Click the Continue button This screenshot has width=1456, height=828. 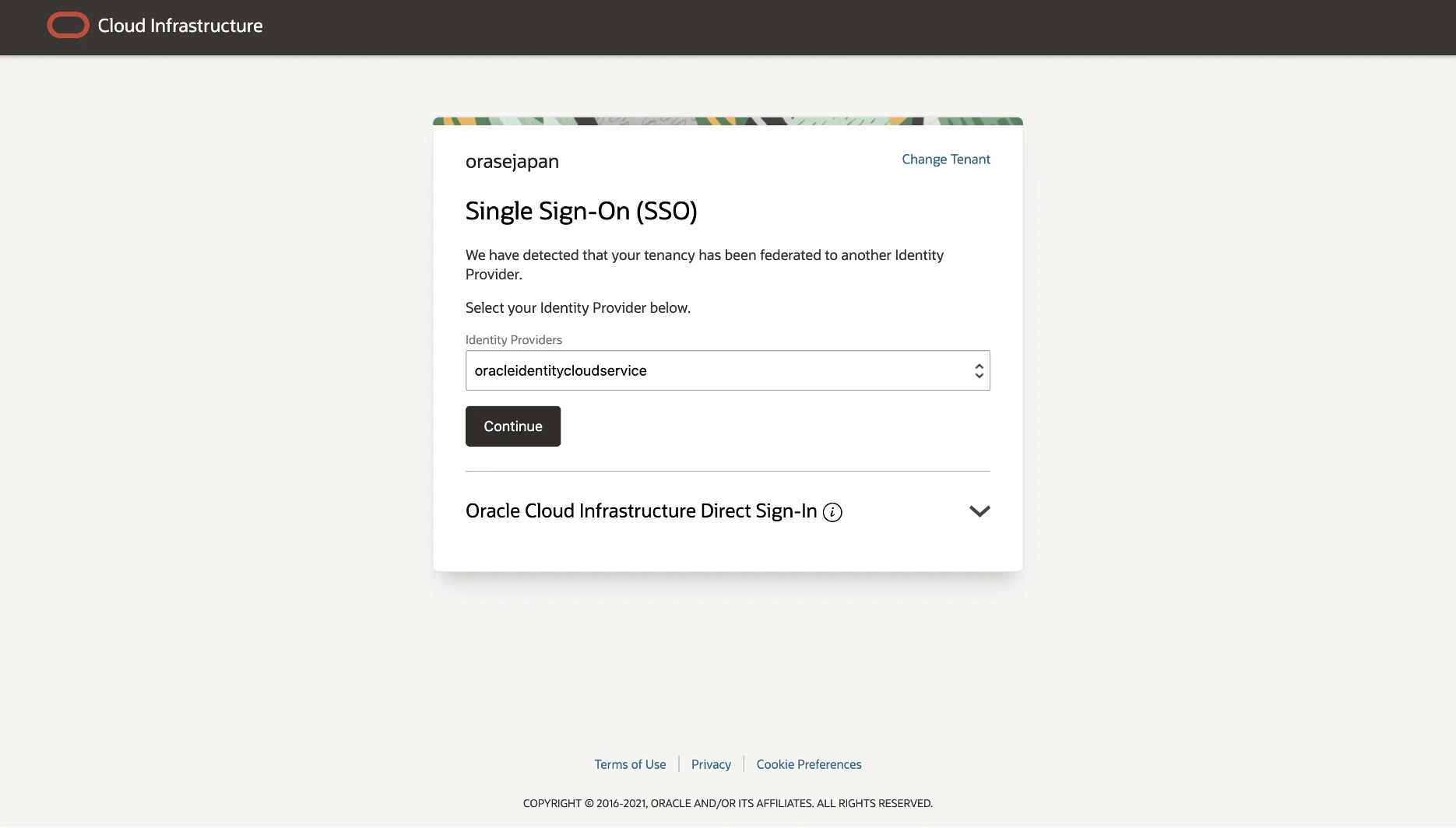click(513, 426)
